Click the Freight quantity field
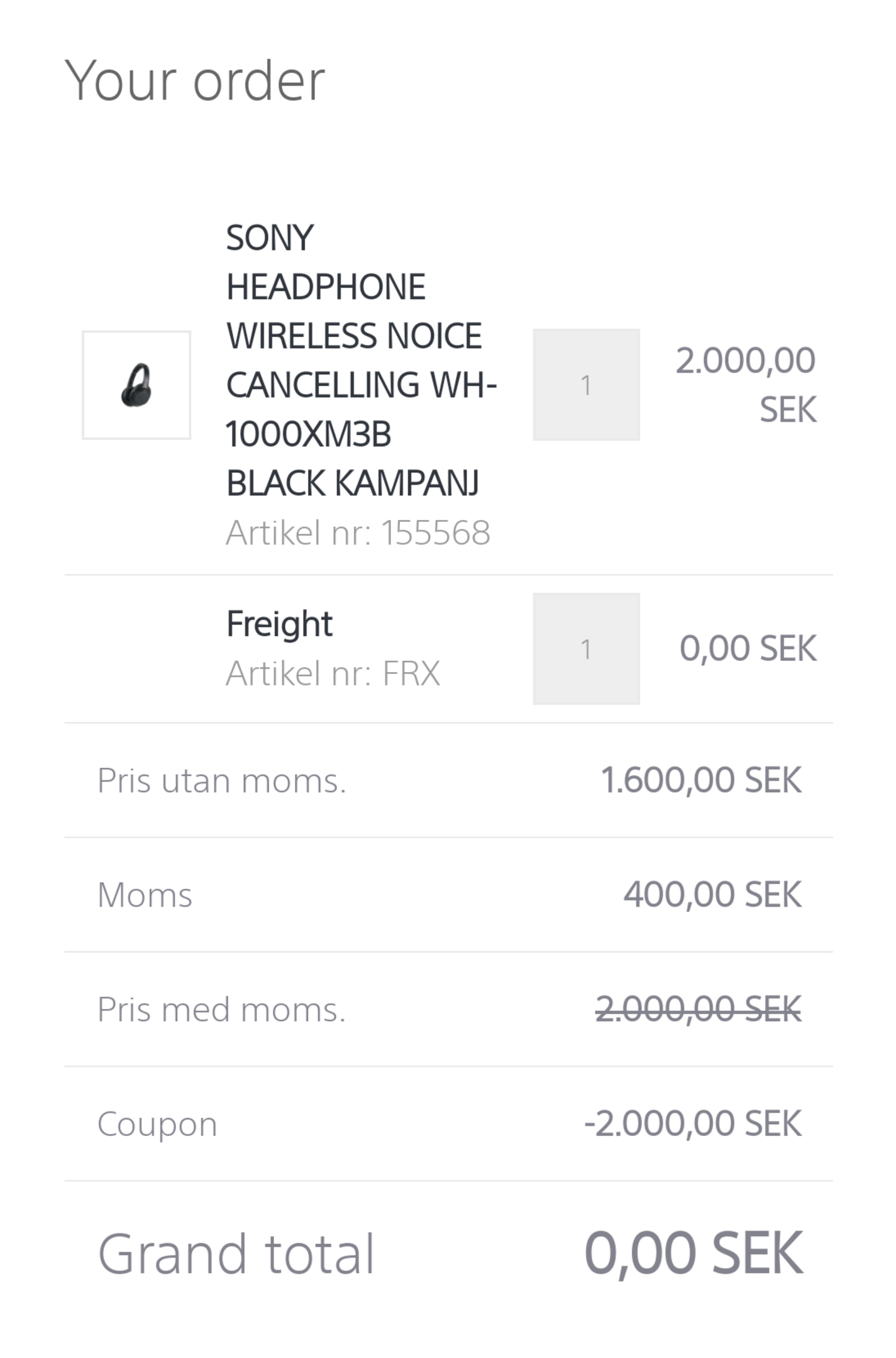 pyautogui.click(x=586, y=648)
